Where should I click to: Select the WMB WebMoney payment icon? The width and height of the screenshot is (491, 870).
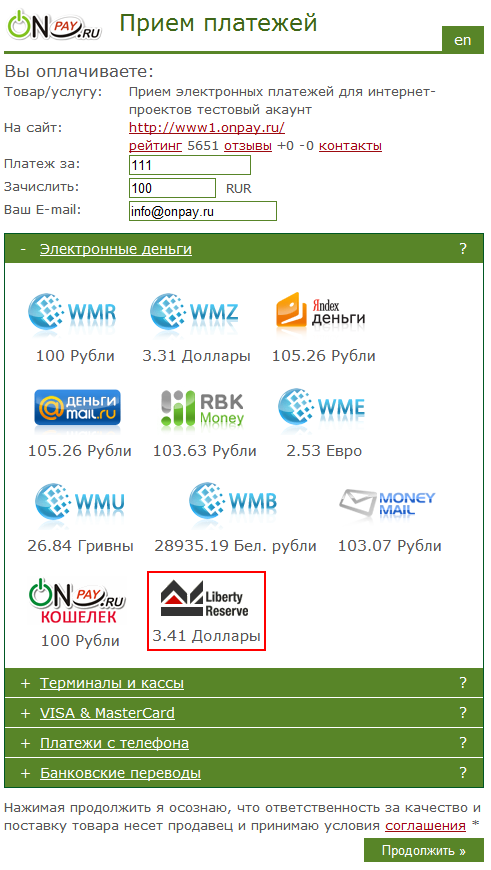(x=233, y=503)
